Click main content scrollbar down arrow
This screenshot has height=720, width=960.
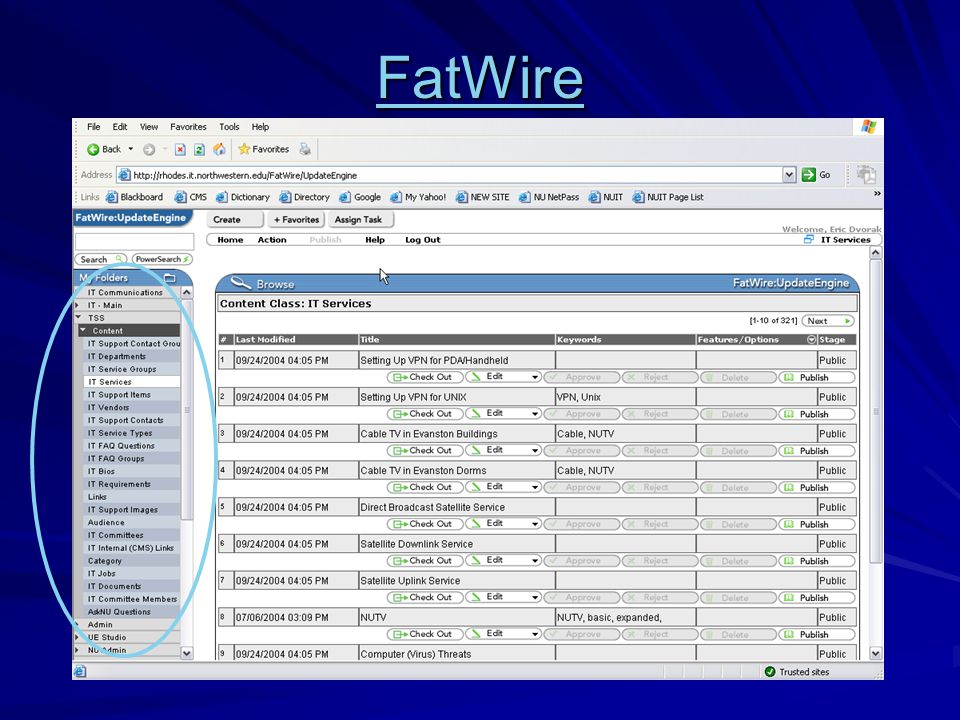pos(876,653)
